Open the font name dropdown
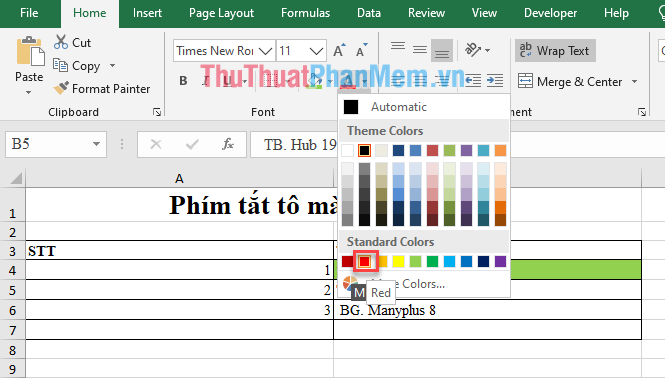 coord(266,51)
